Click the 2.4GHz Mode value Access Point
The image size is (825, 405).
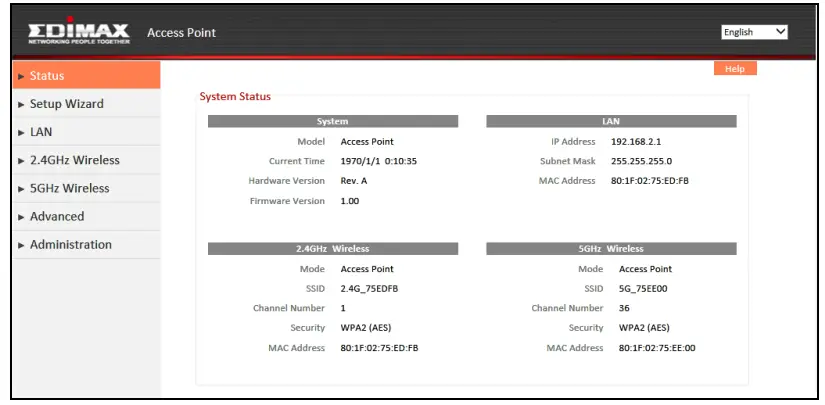click(x=367, y=269)
